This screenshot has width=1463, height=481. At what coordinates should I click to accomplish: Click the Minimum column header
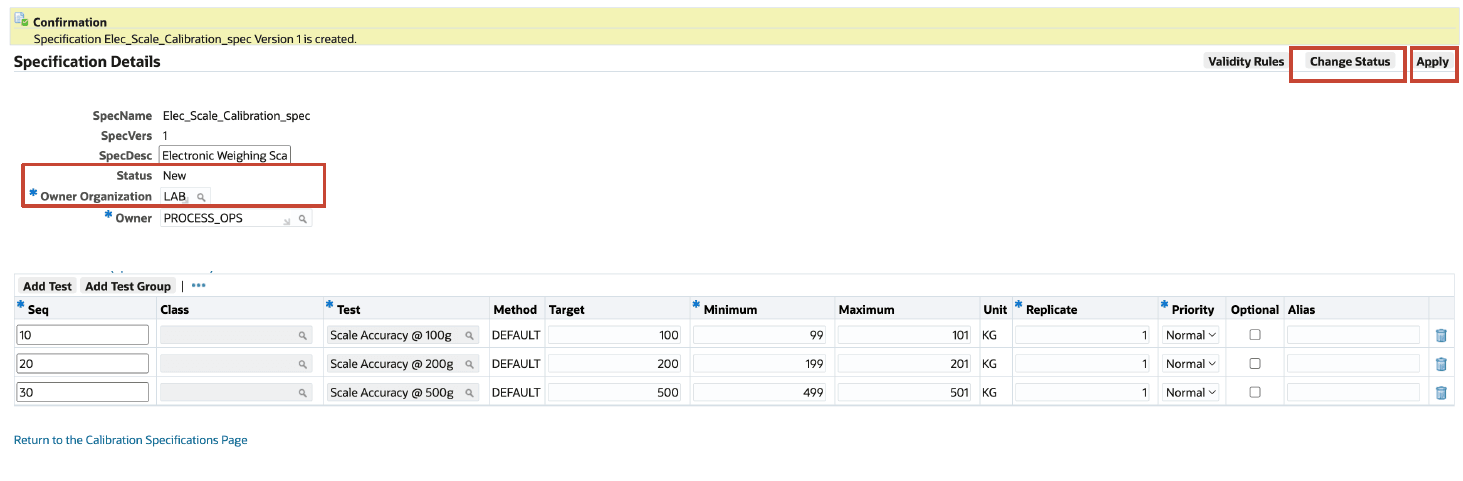(730, 310)
